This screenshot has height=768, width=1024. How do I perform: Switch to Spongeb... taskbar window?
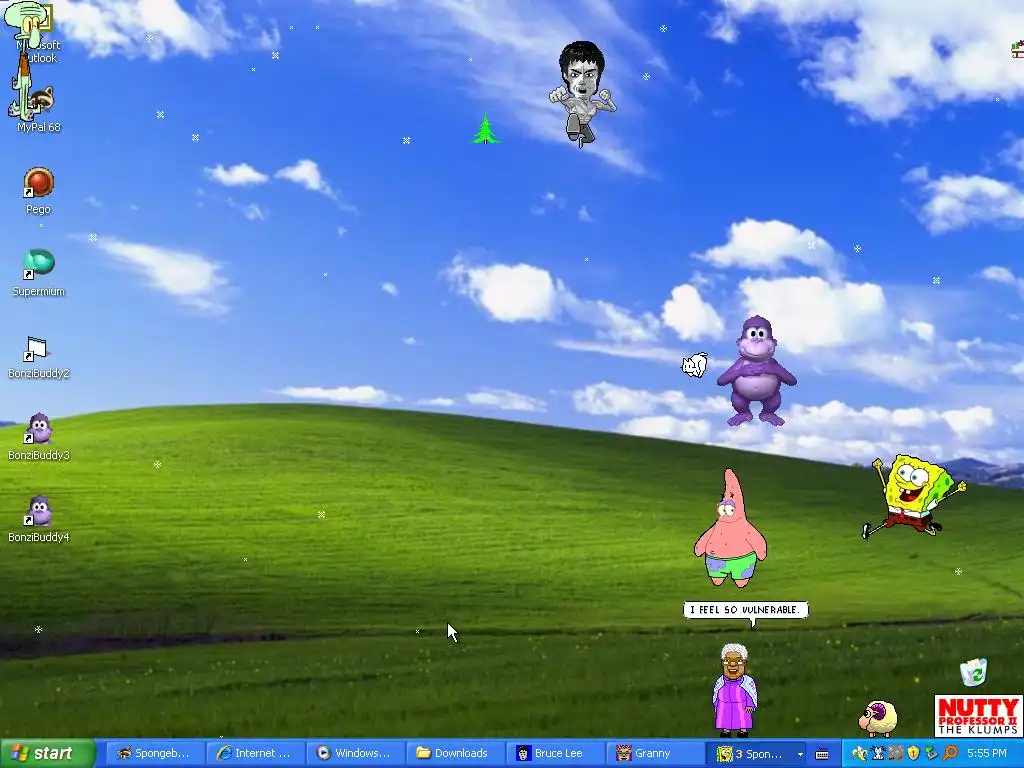154,753
